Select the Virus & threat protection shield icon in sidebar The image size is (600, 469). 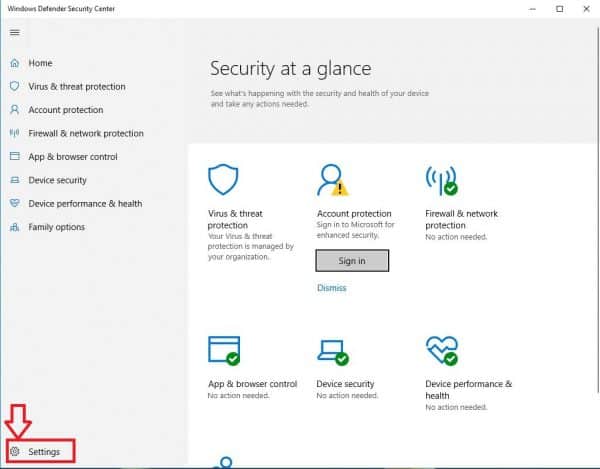pyautogui.click(x=14, y=87)
